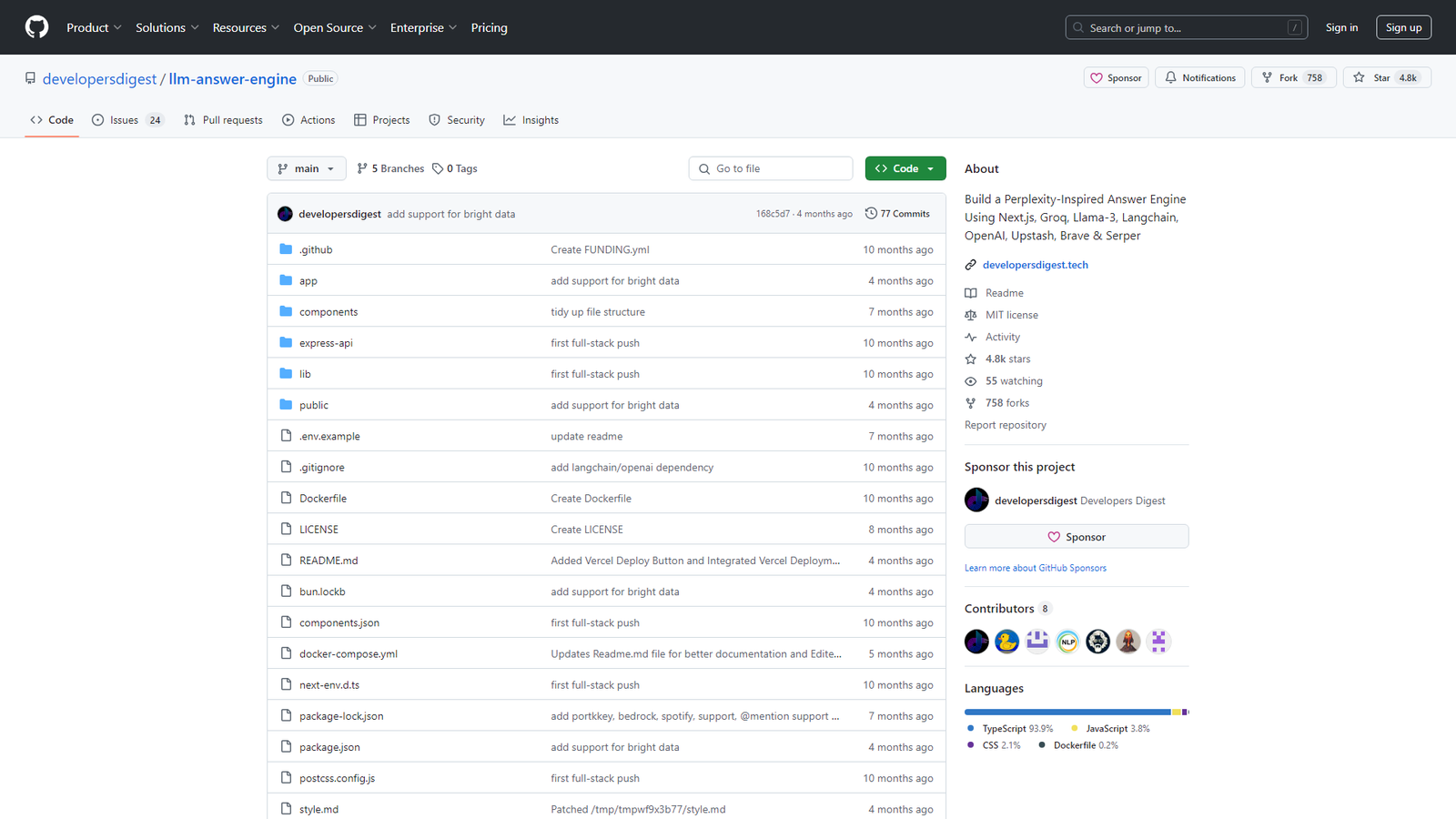Click the NLP contributor avatar

[1067, 642]
